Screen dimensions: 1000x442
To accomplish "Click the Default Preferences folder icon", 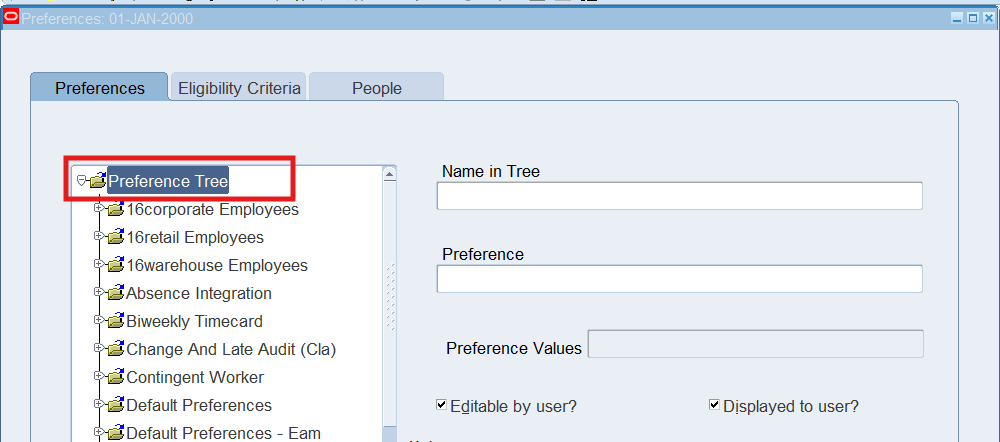I will click(115, 406).
